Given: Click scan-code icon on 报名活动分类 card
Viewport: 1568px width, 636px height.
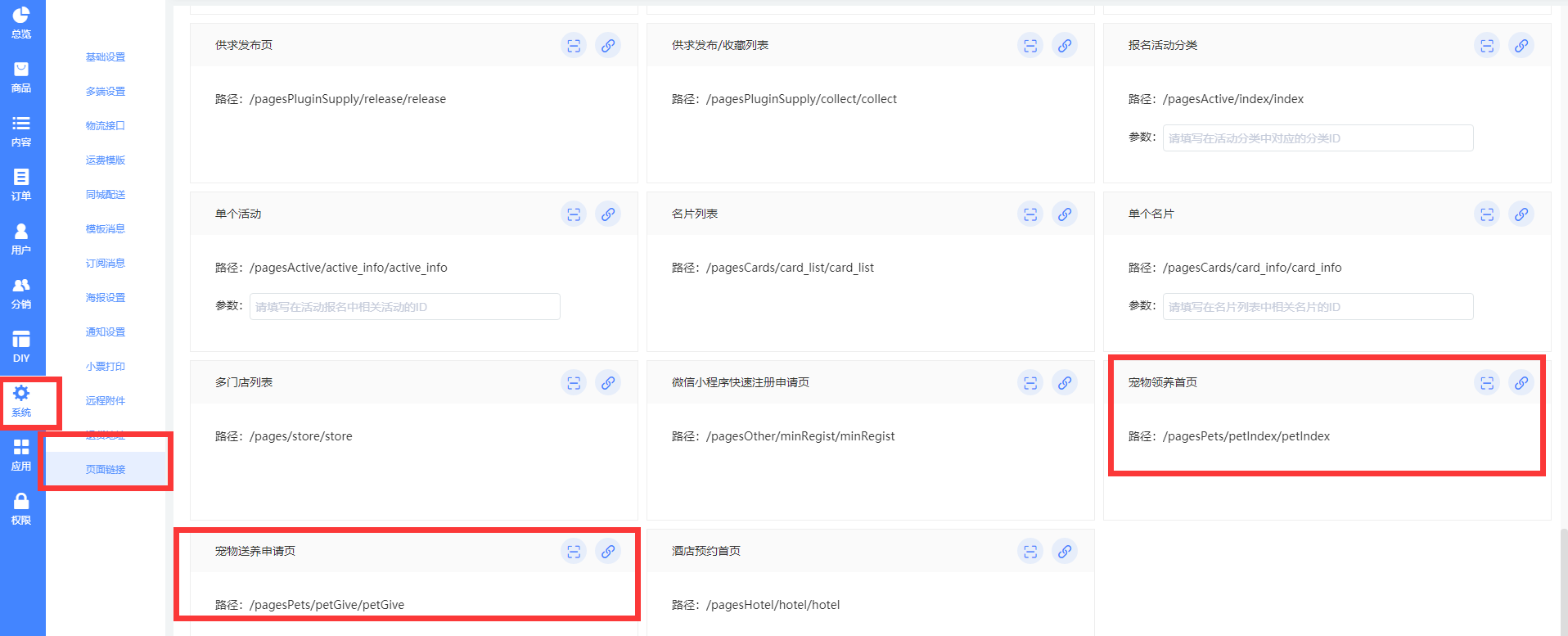Looking at the screenshot, I should pos(1487,46).
